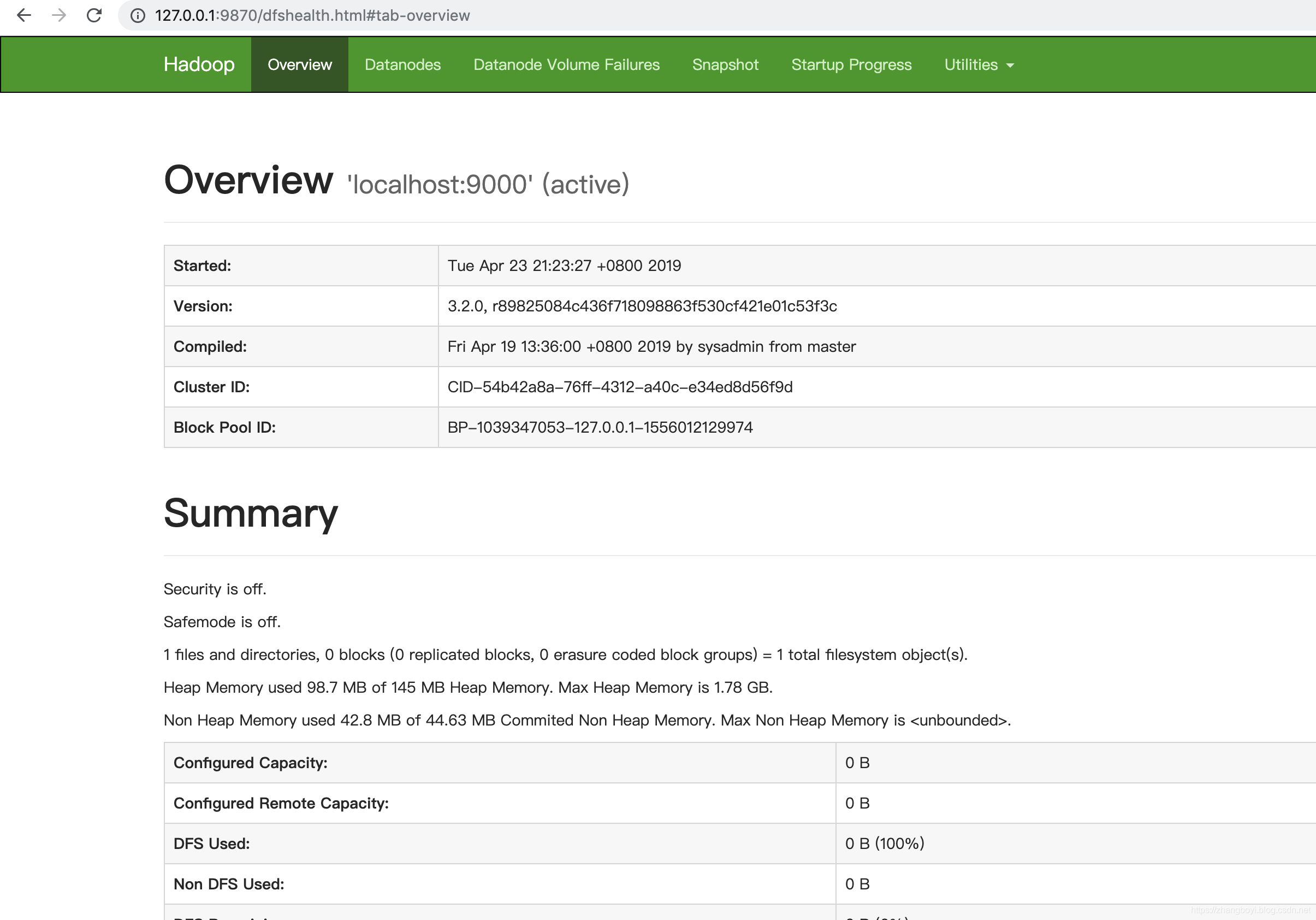Open the Snapshot page
The image size is (1316, 920).
click(725, 64)
